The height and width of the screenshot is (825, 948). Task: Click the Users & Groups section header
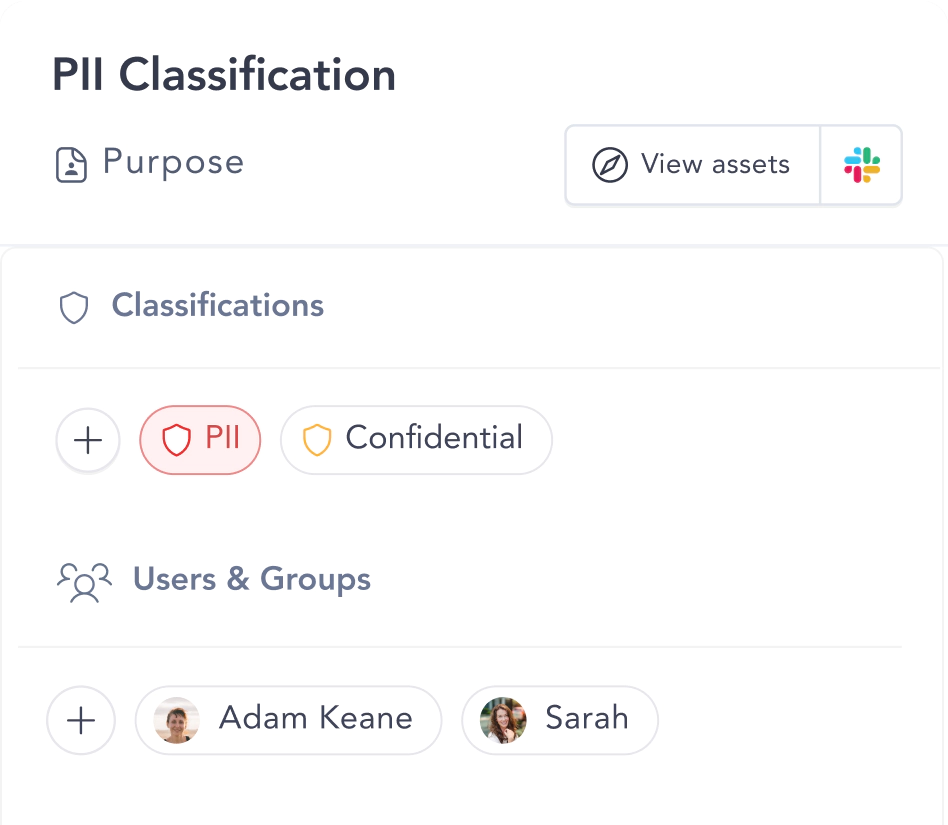point(252,578)
